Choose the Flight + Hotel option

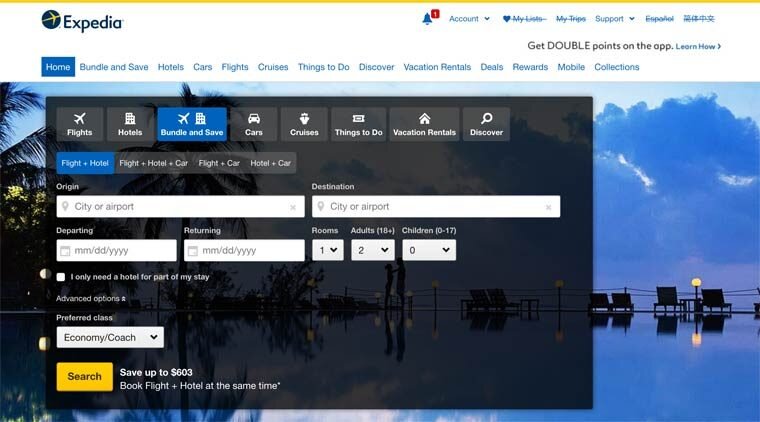click(85, 163)
